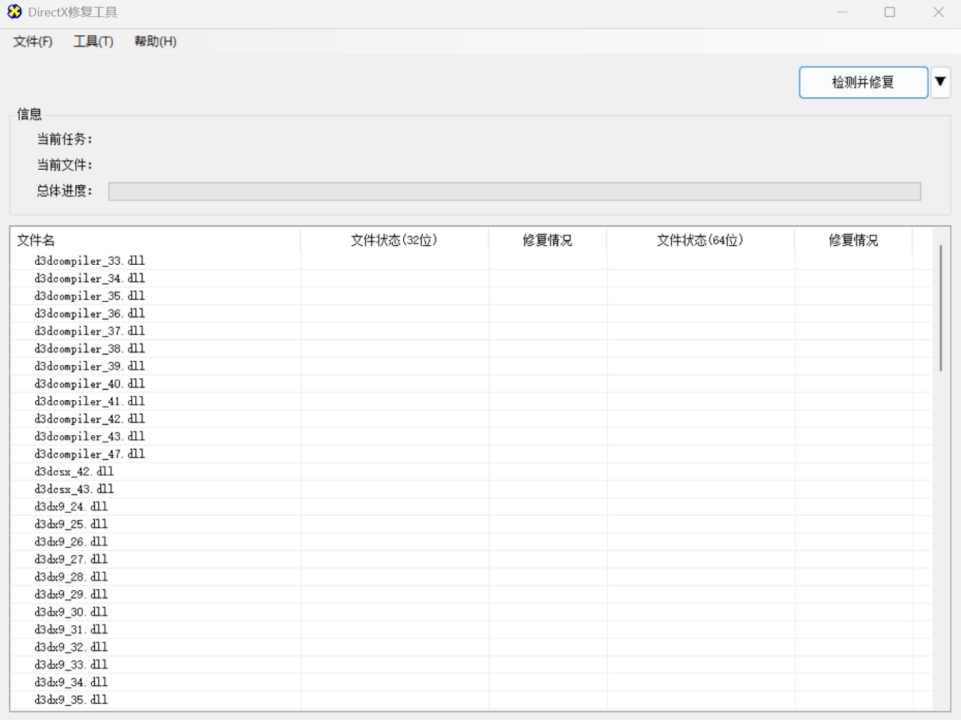This screenshot has height=720, width=961.
Task: Select d3dcompiler_40.dll entry
Action: [90, 384]
